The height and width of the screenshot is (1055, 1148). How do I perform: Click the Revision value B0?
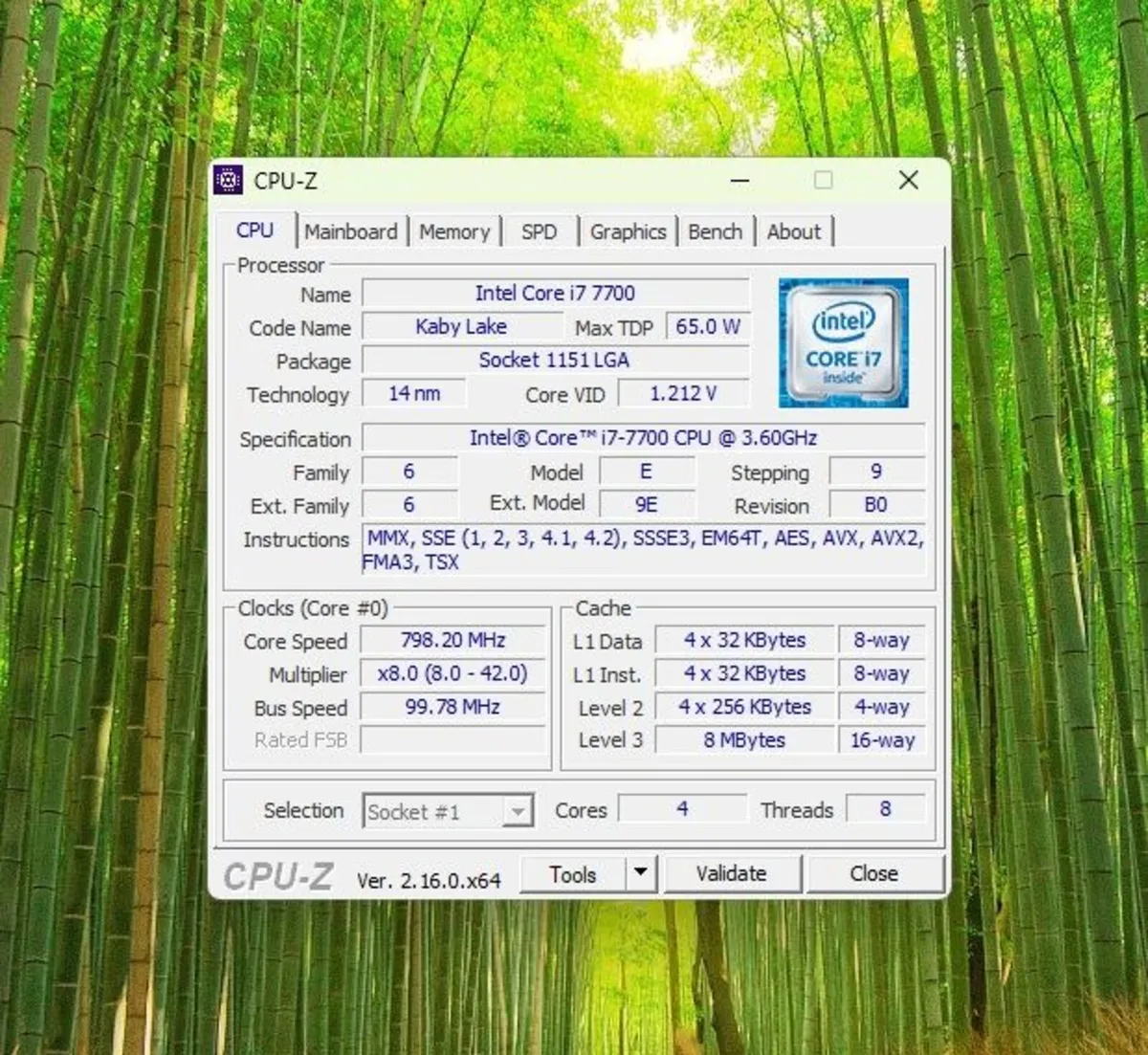point(876,504)
